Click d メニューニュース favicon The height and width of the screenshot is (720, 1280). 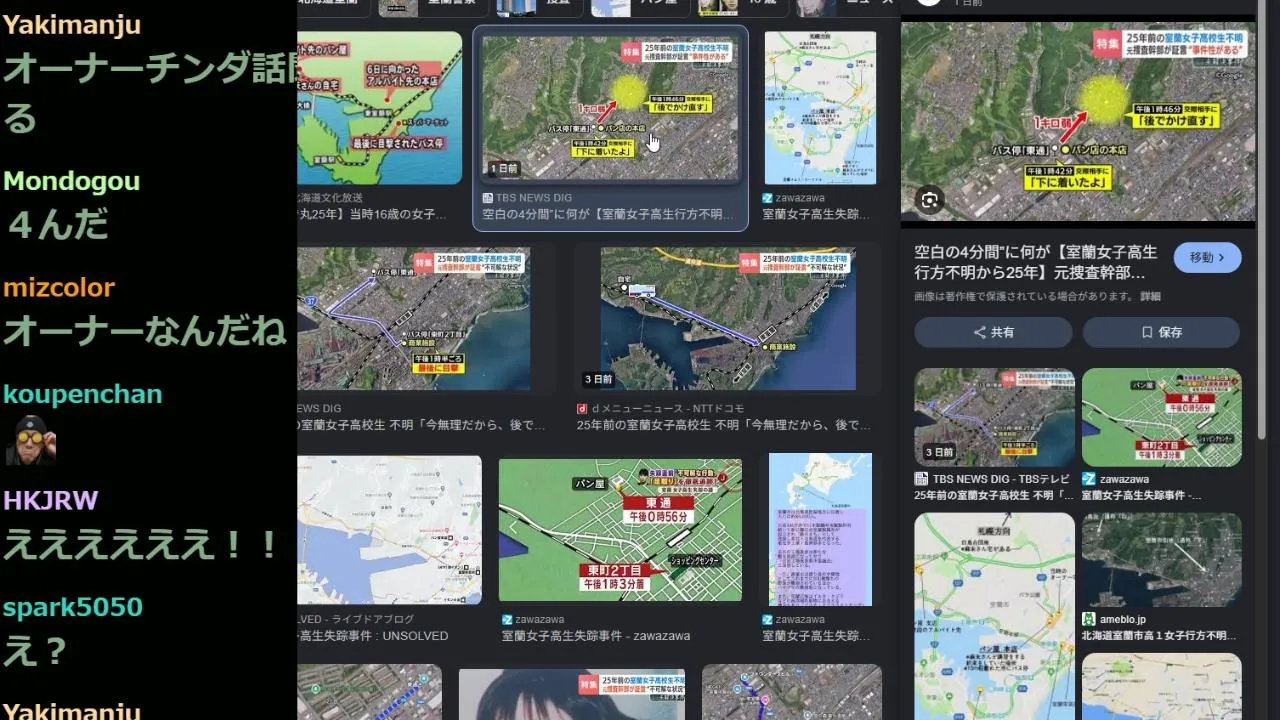582,409
